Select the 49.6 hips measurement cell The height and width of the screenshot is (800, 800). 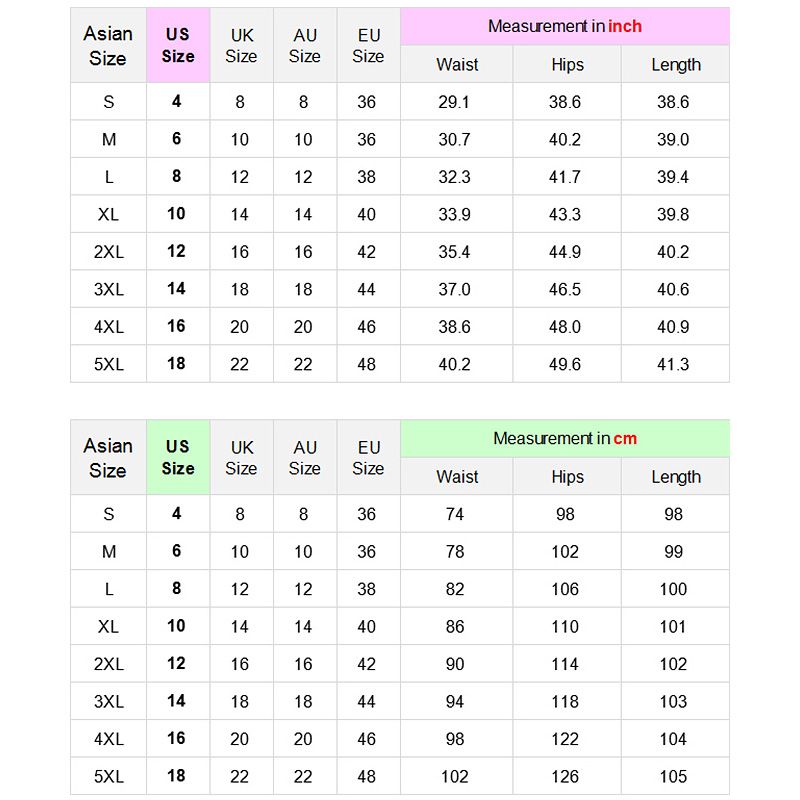pos(565,364)
